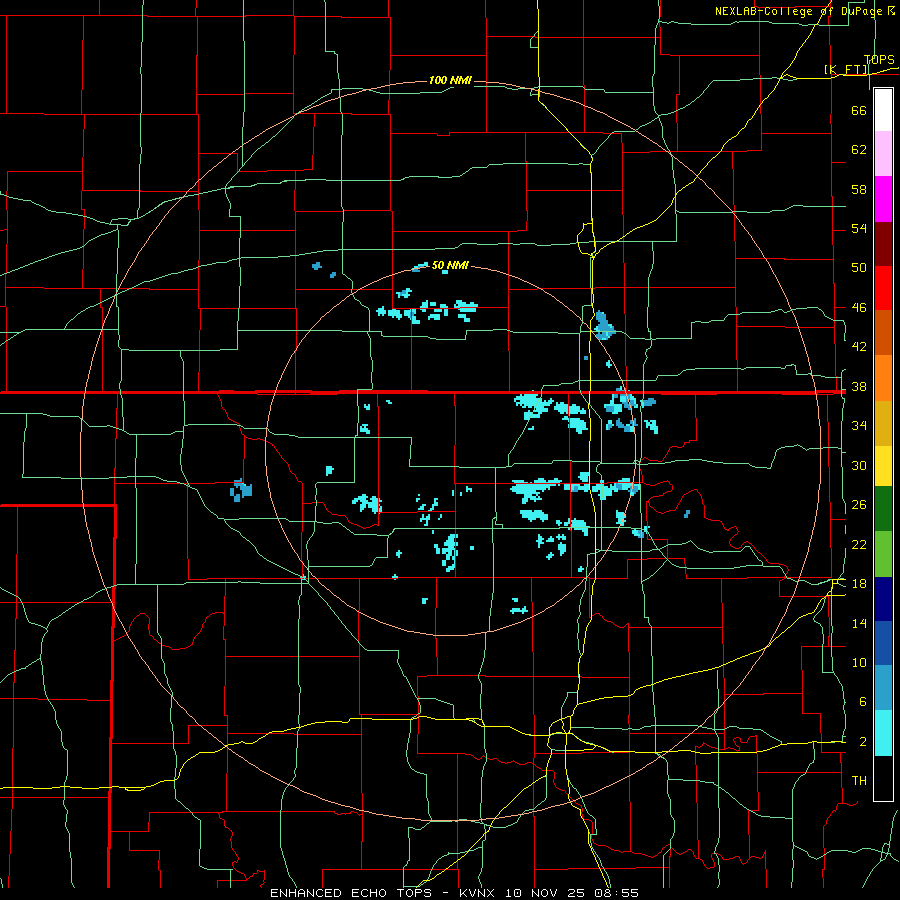Click the cyan legend swatch
Viewport: 900px width, 900px height.
(x=883, y=733)
